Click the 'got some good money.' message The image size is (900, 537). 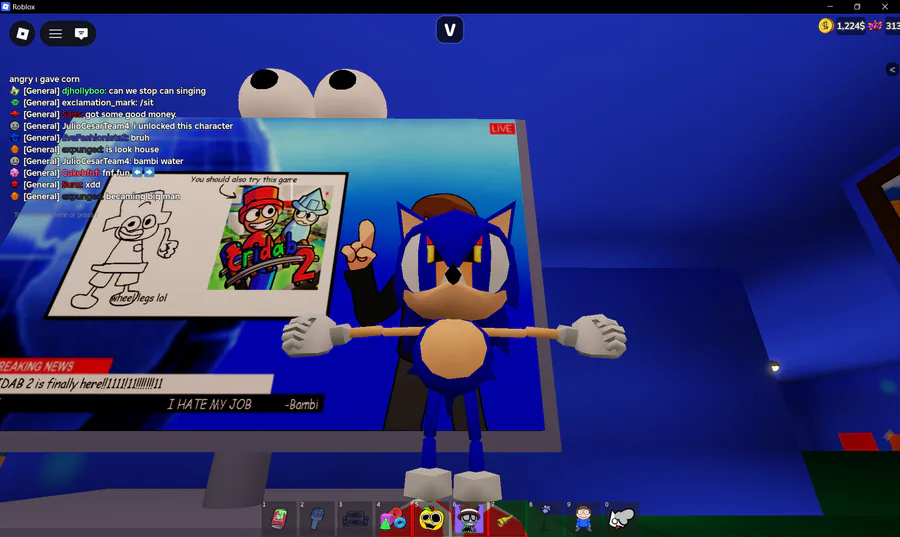[131, 114]
